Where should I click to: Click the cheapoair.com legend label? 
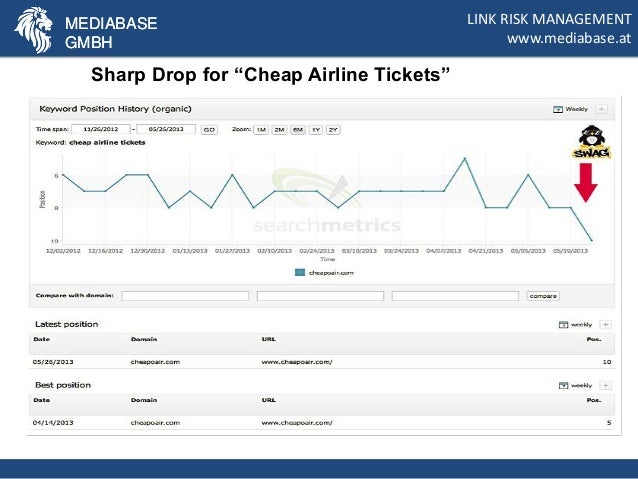[331, 273]
